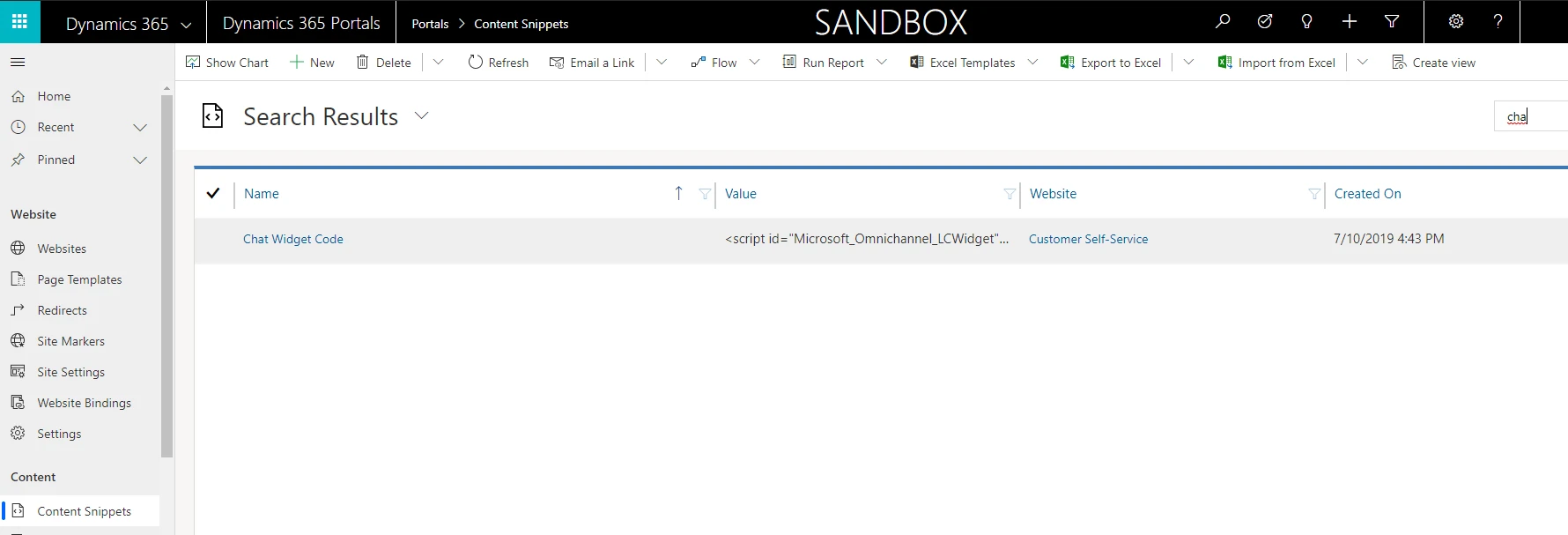Viewport: 1568px width, 535px height.
Task: Collapse the sidebar with the hamburger icon
Action: (18, 63)
